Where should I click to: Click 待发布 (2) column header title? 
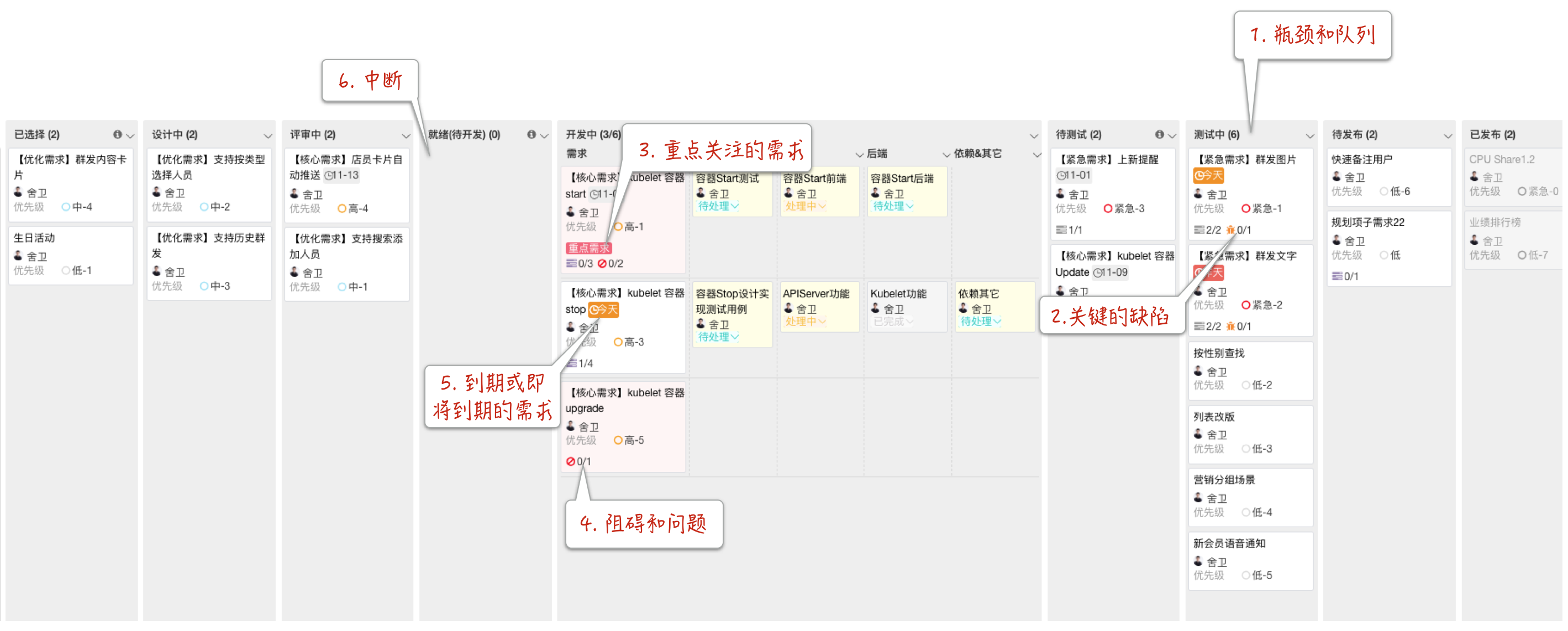coord(1354,134)
